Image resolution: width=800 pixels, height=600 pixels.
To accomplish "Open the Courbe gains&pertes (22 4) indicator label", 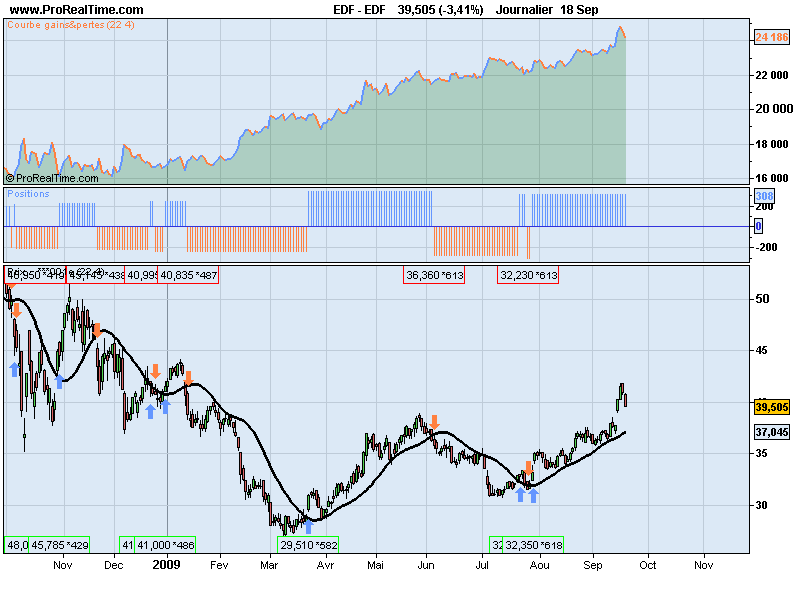I will (71, 25).
